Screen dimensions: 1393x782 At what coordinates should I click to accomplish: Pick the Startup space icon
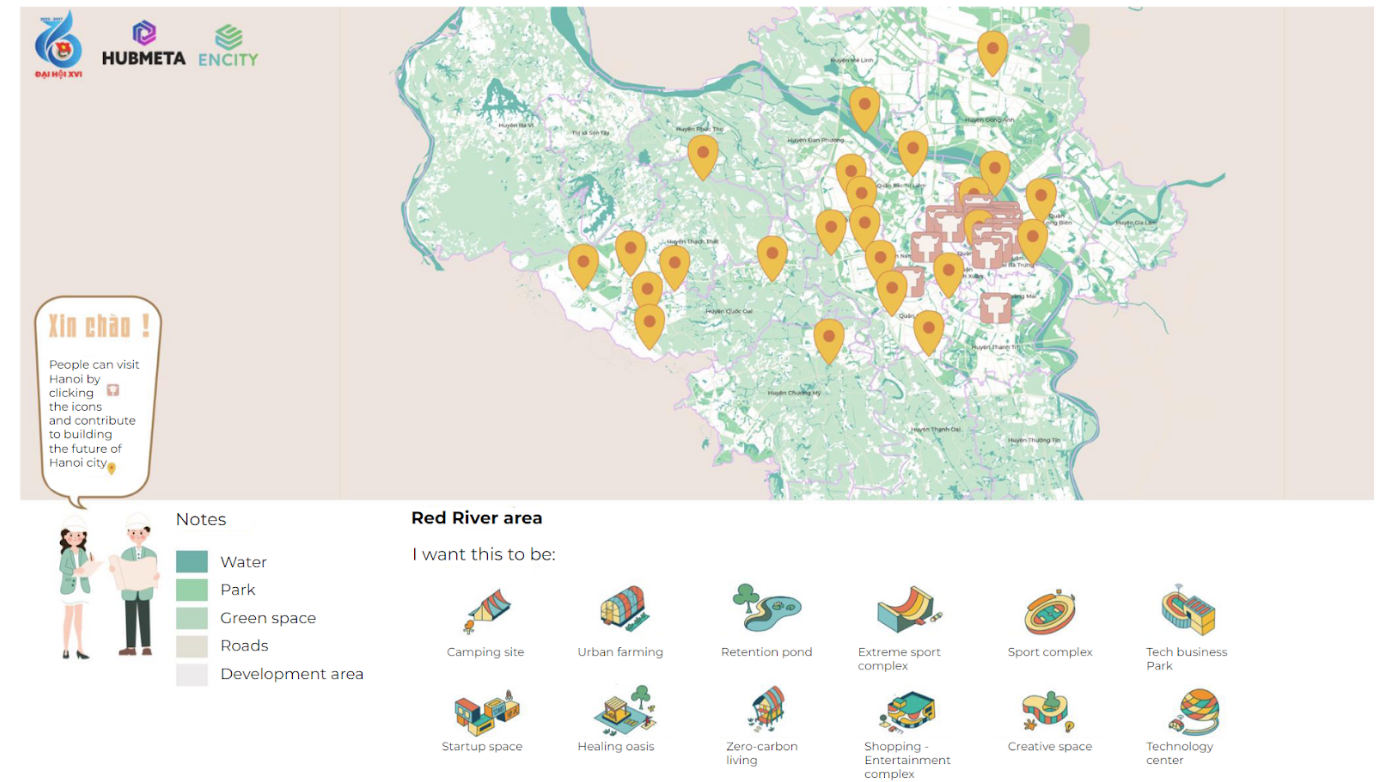(x=486, y=710)
